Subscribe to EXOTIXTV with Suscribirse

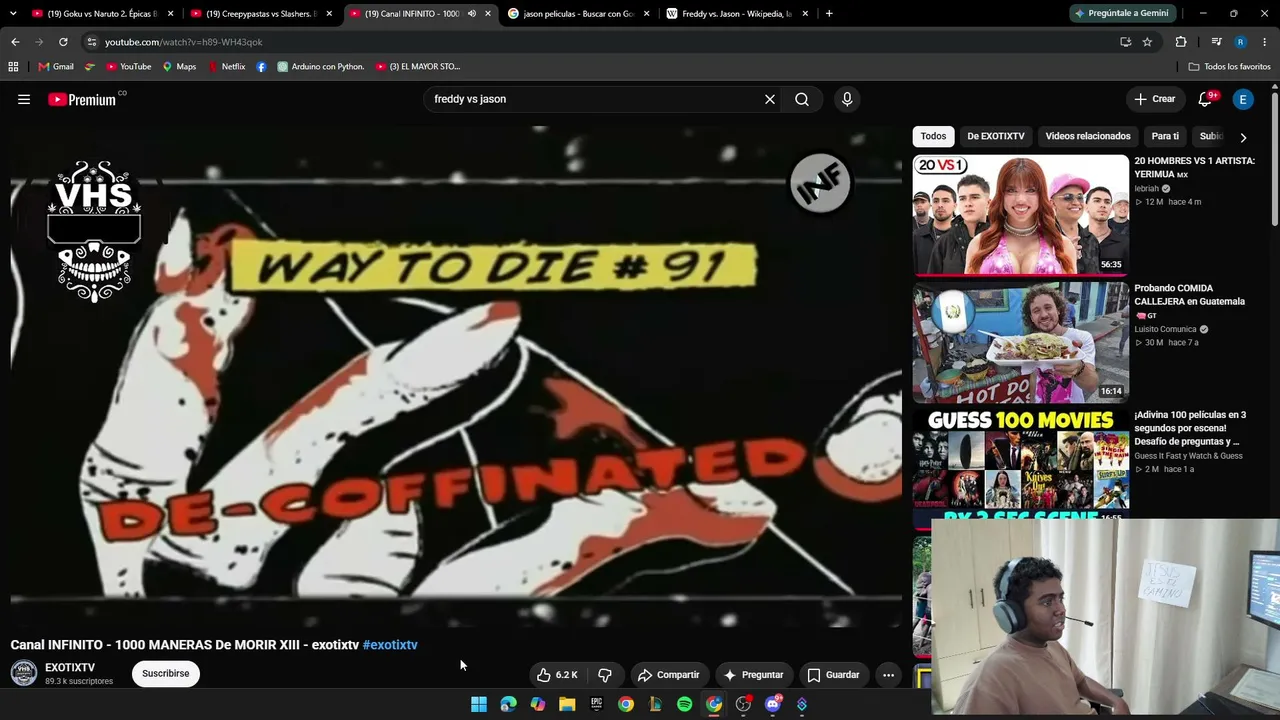click(165, 674)
